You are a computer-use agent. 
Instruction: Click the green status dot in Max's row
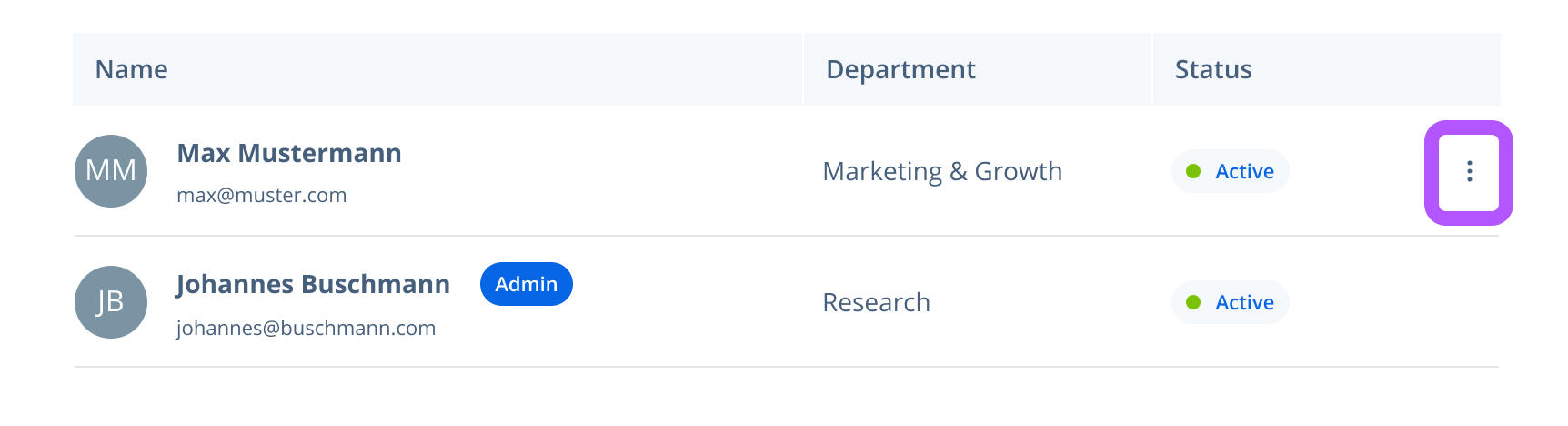tap(1193, 171)
